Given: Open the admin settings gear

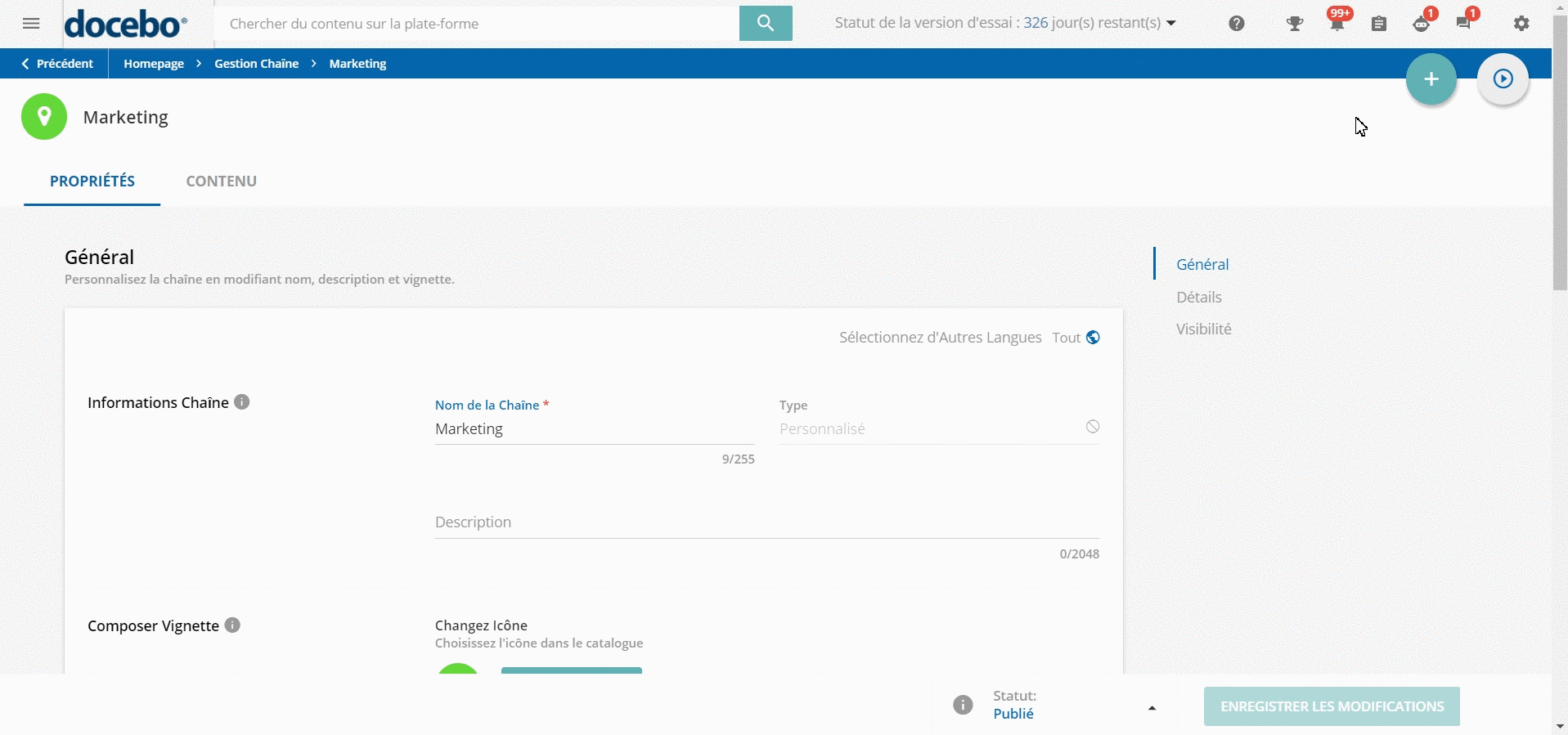Looking at the screenshot, I should 1521,24.
